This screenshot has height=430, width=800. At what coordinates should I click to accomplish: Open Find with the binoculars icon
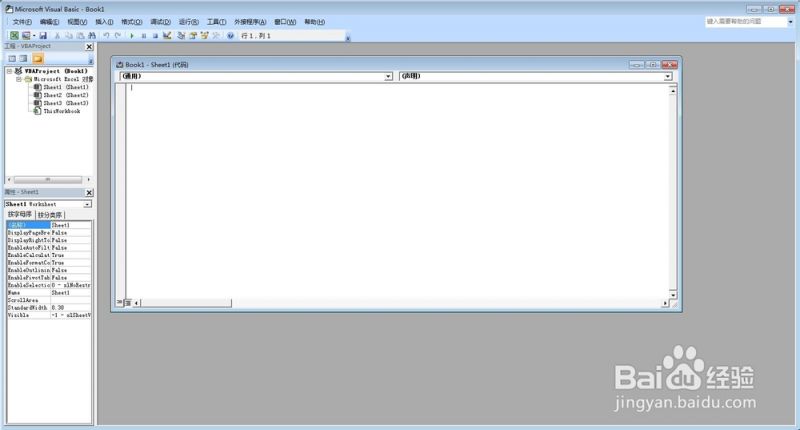[x=92, y=36]
